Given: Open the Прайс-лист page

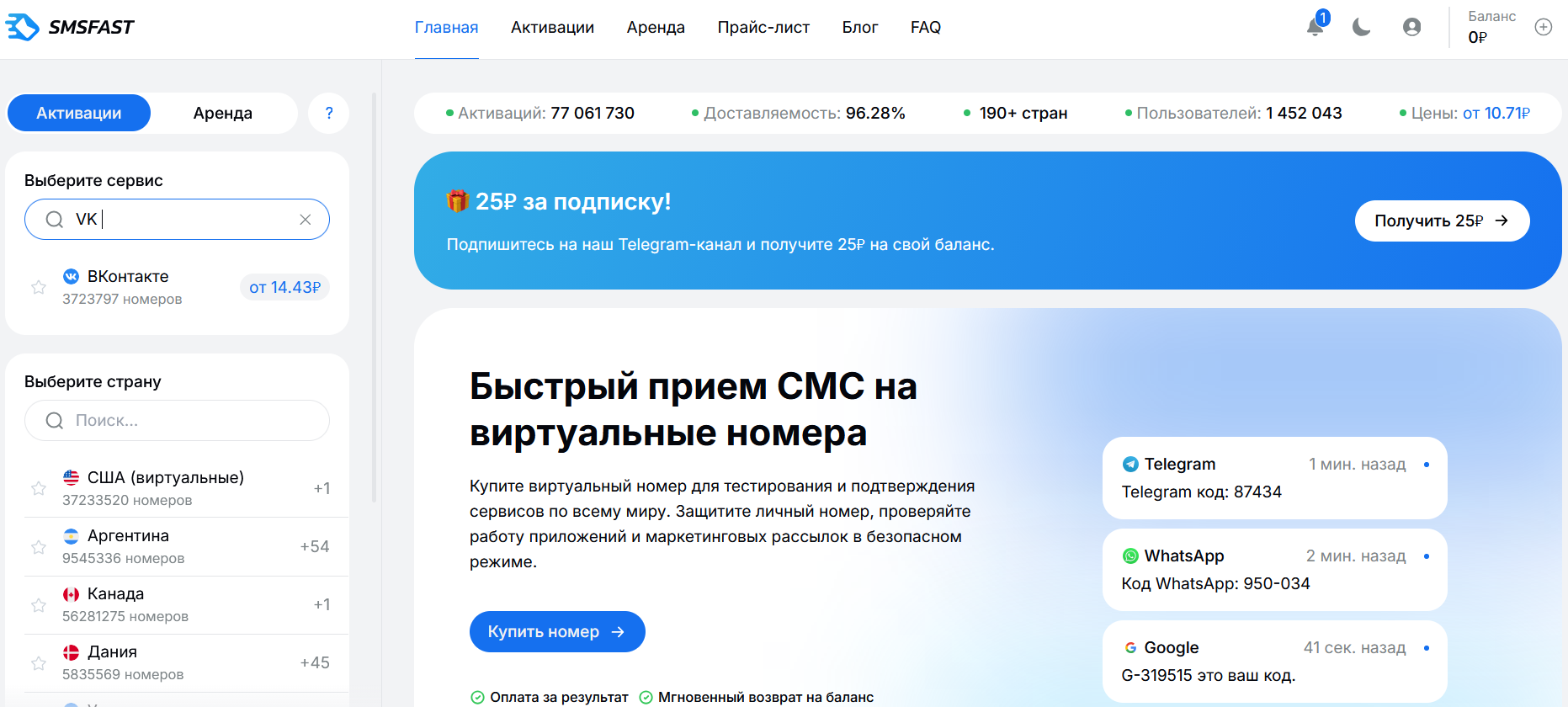Looking at the screenshot, I should point(763,28).
